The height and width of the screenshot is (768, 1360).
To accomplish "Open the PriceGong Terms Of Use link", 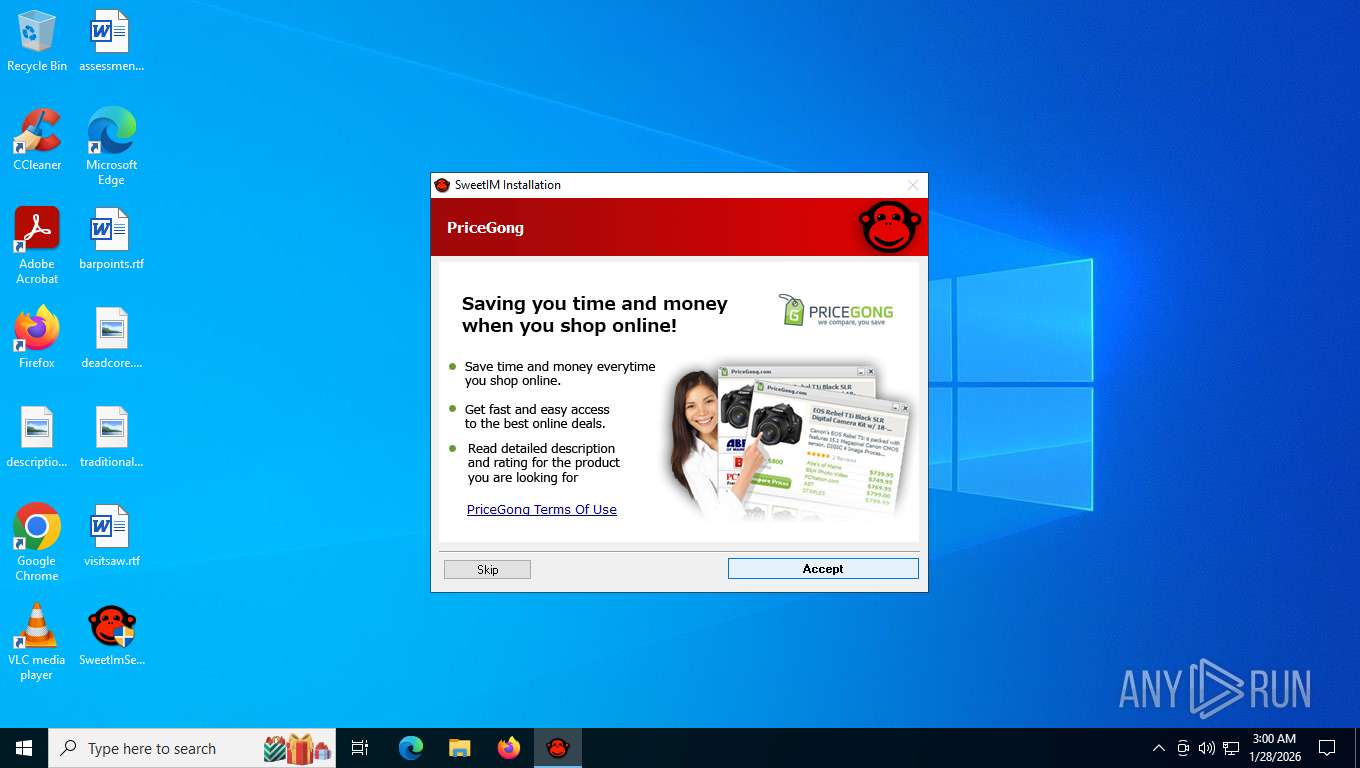I will pos(542,510).
